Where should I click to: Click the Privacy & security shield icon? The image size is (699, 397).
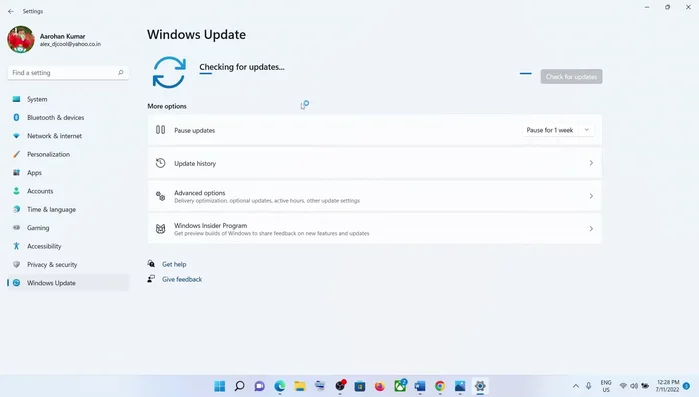pos(16,264)
